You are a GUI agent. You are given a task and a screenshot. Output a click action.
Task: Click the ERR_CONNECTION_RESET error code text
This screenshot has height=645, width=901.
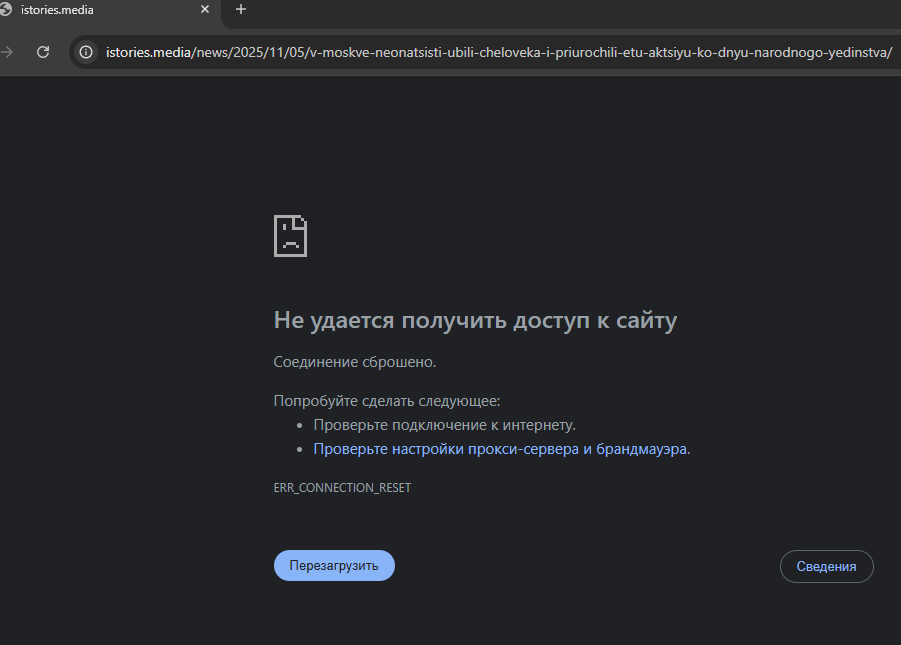point(342,487)
